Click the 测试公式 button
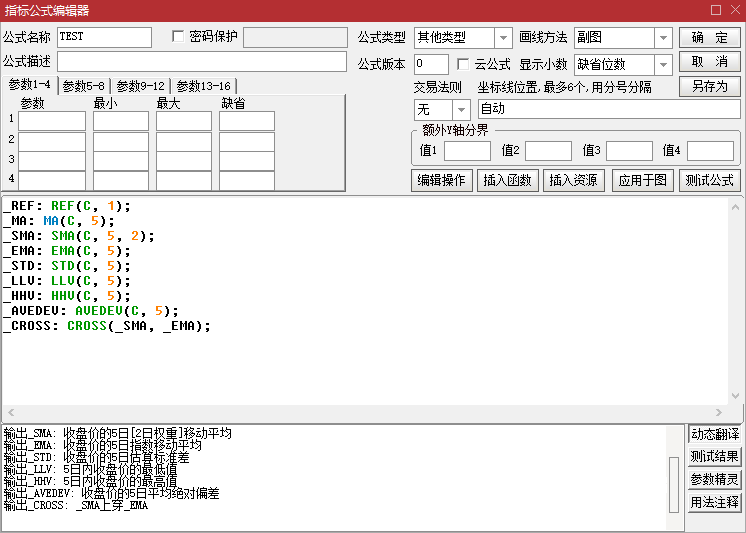 click(x=709, y=181)
